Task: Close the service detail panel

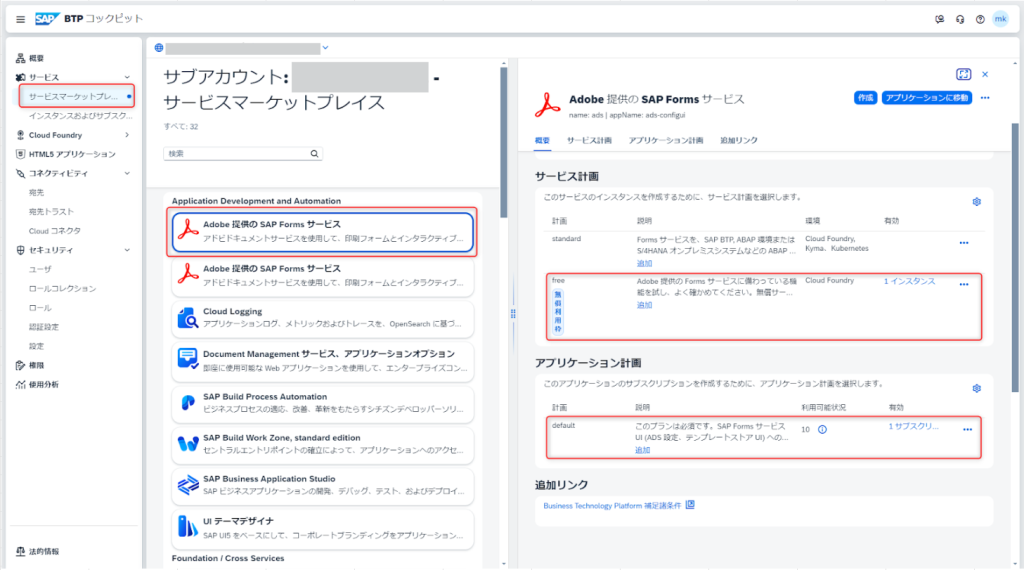Action: pos(985,74)
